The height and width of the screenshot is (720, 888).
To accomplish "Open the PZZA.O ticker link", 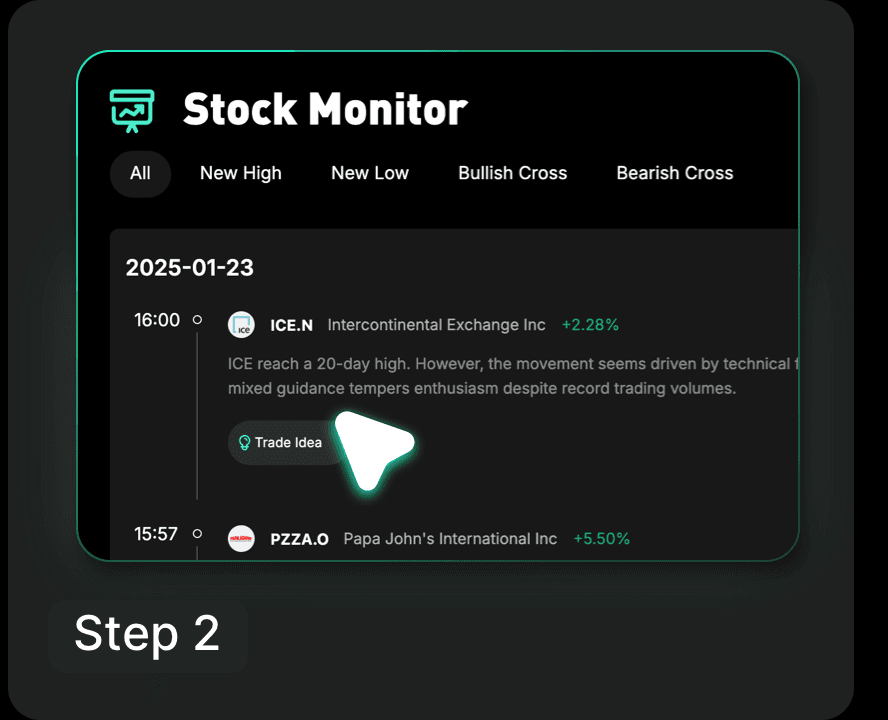I will [x=300, y=539].
